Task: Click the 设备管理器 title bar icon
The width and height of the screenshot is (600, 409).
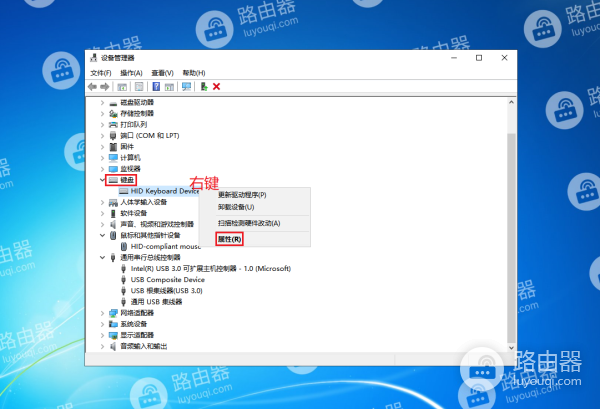Action: click(x=93, y=58)
